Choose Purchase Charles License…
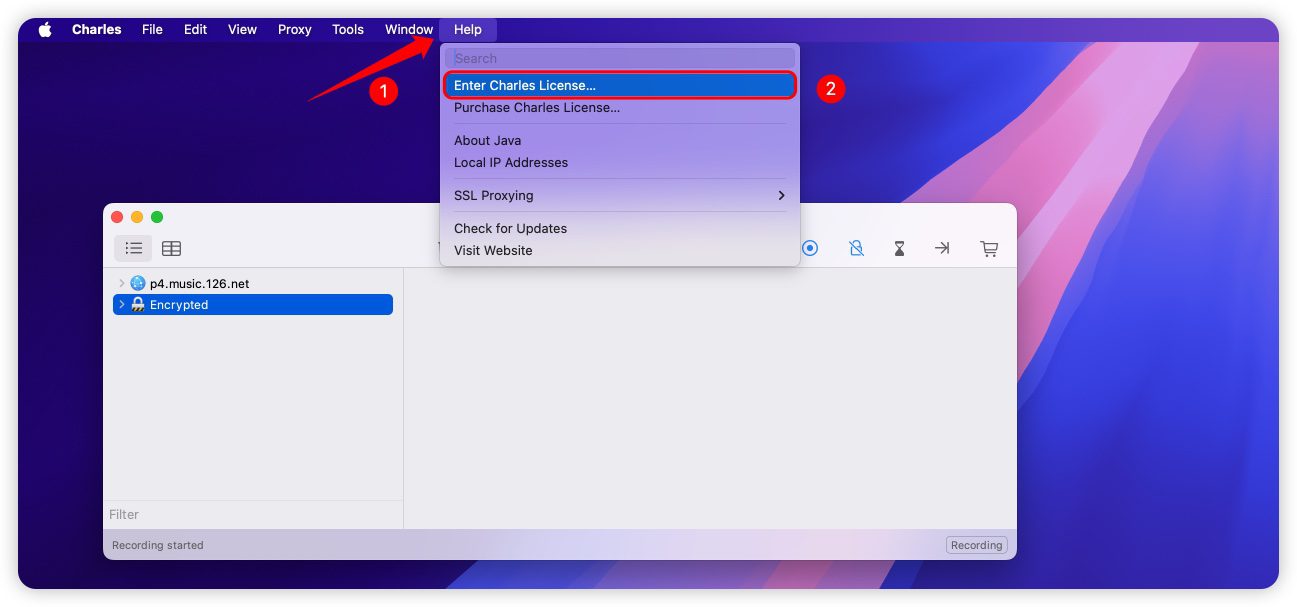The height and width of the screenshot is (607, 1297). click(620, 107)
